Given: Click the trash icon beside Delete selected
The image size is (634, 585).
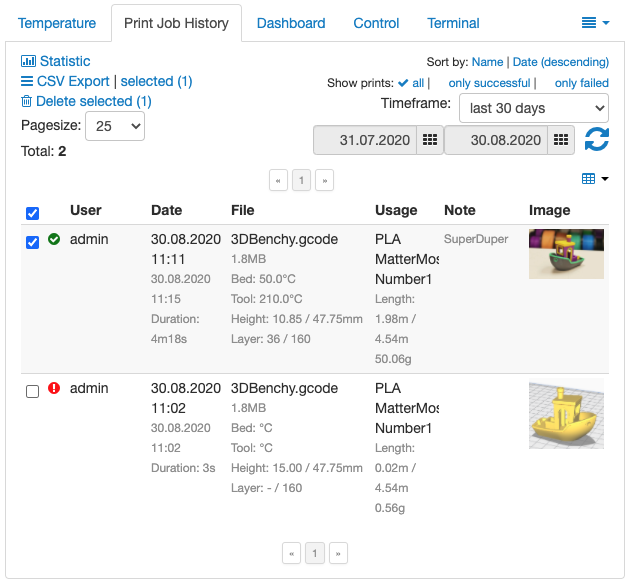Looking at the screenshot, I should click(x=26, y=101).
